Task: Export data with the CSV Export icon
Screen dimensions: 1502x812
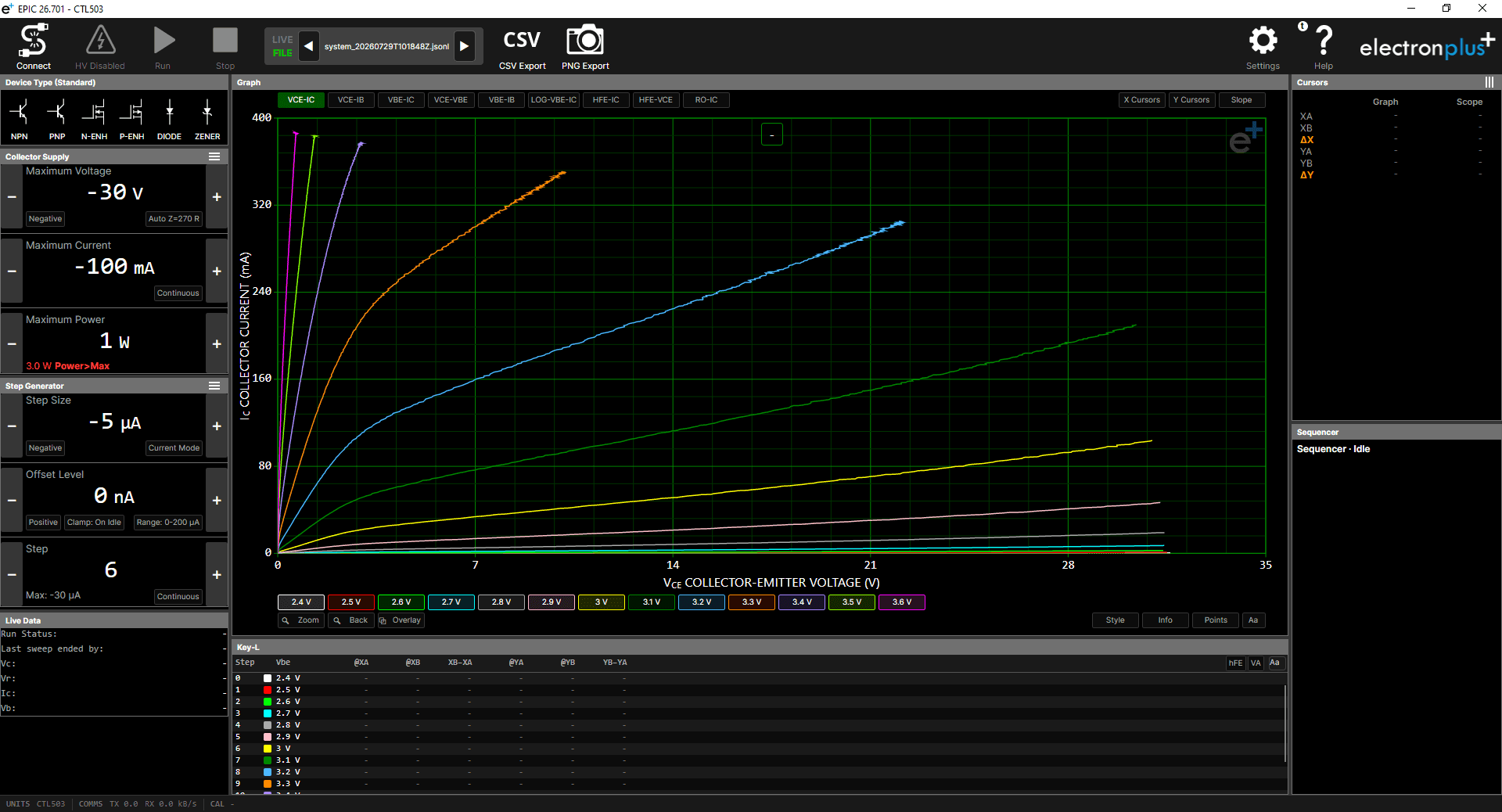Action: pos(522,41)
